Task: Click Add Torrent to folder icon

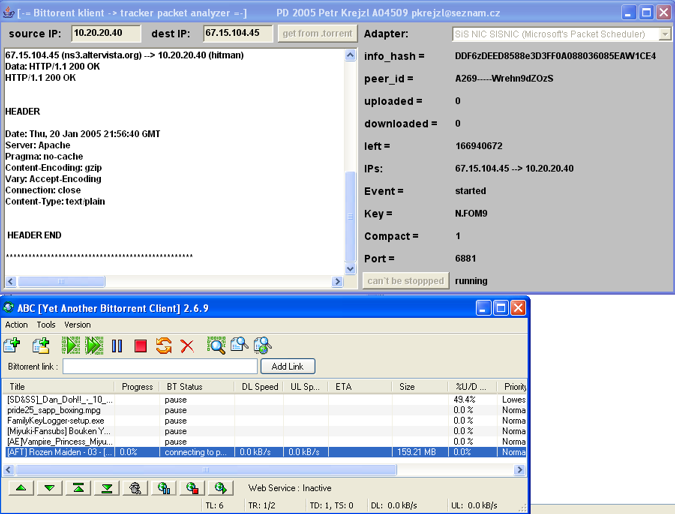Action: tap(41, 345)
